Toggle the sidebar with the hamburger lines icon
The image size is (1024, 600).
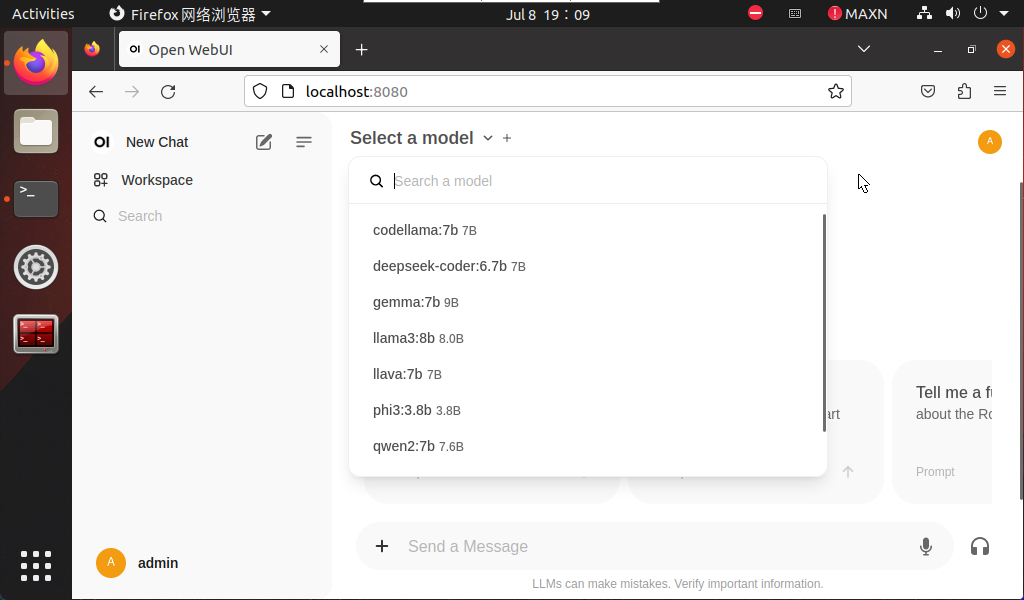(304, 142)
